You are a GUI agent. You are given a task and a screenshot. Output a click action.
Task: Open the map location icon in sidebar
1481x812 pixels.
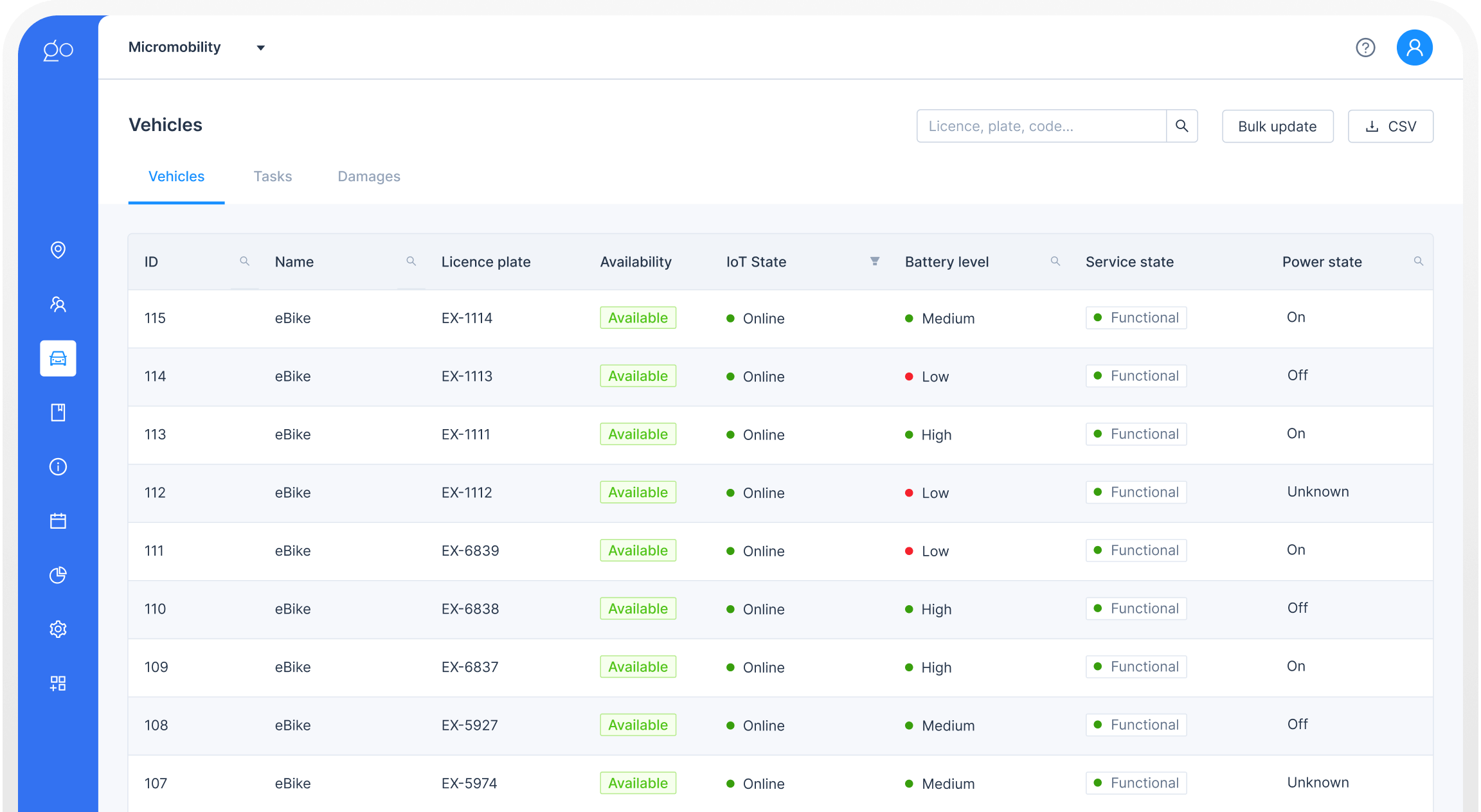58,250
